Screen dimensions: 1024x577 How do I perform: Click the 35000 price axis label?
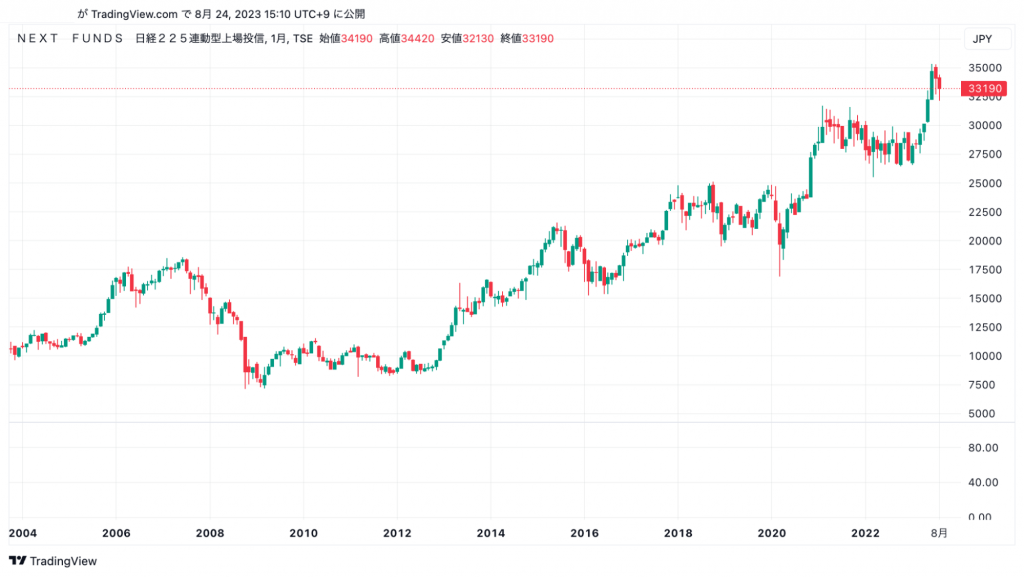point(985,68)
